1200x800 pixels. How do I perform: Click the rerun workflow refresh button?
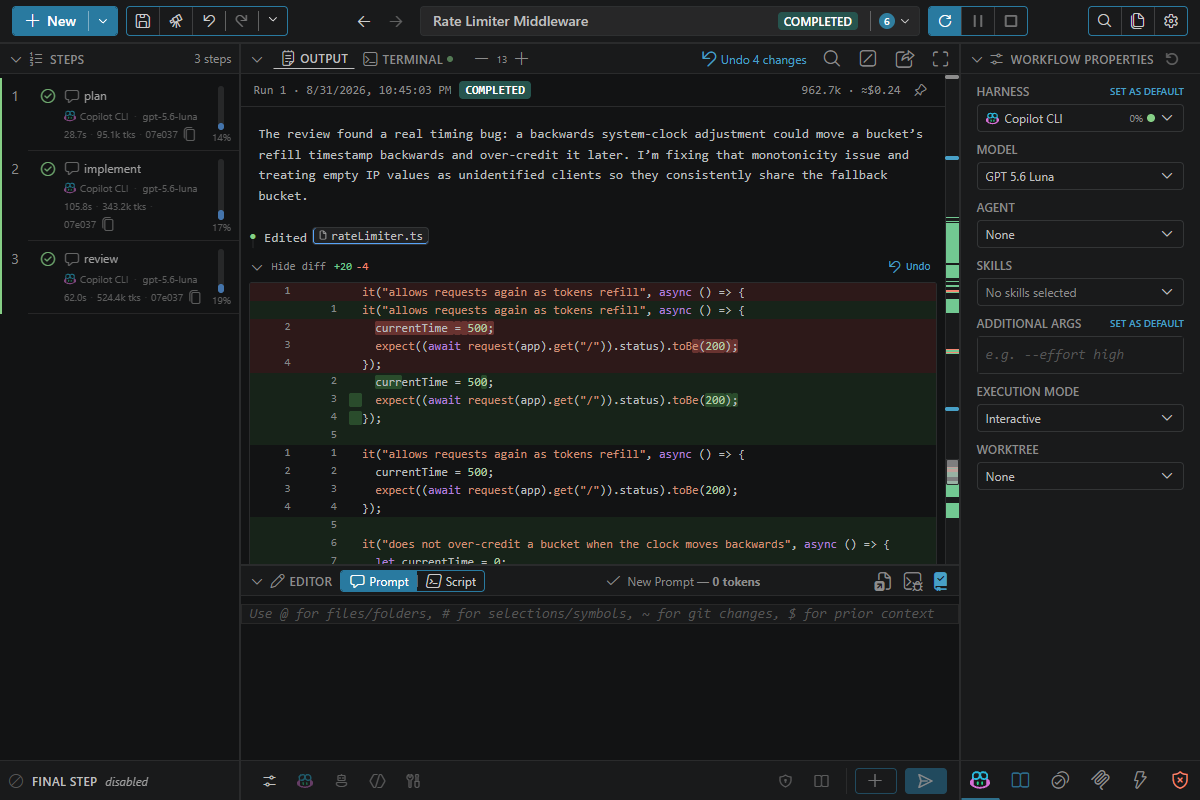[944, 21]
